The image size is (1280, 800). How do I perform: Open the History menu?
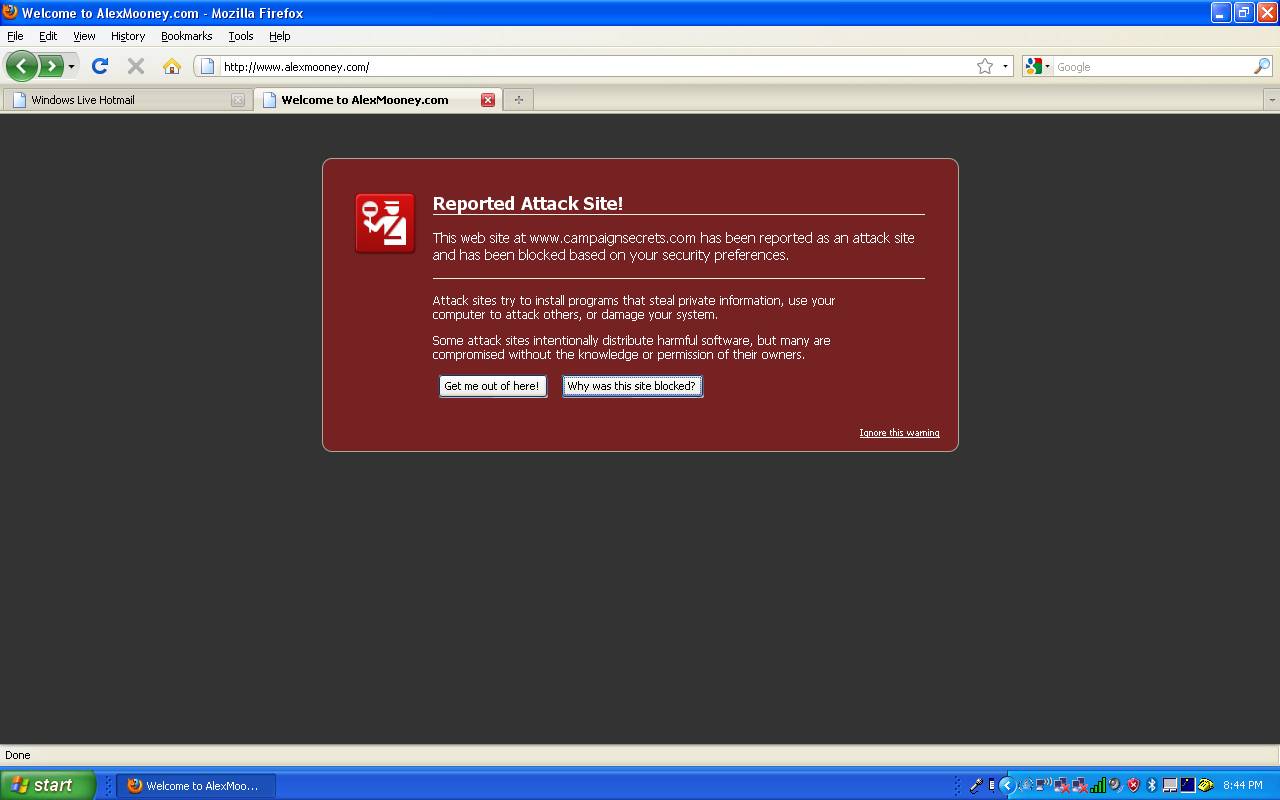[128, 36]
